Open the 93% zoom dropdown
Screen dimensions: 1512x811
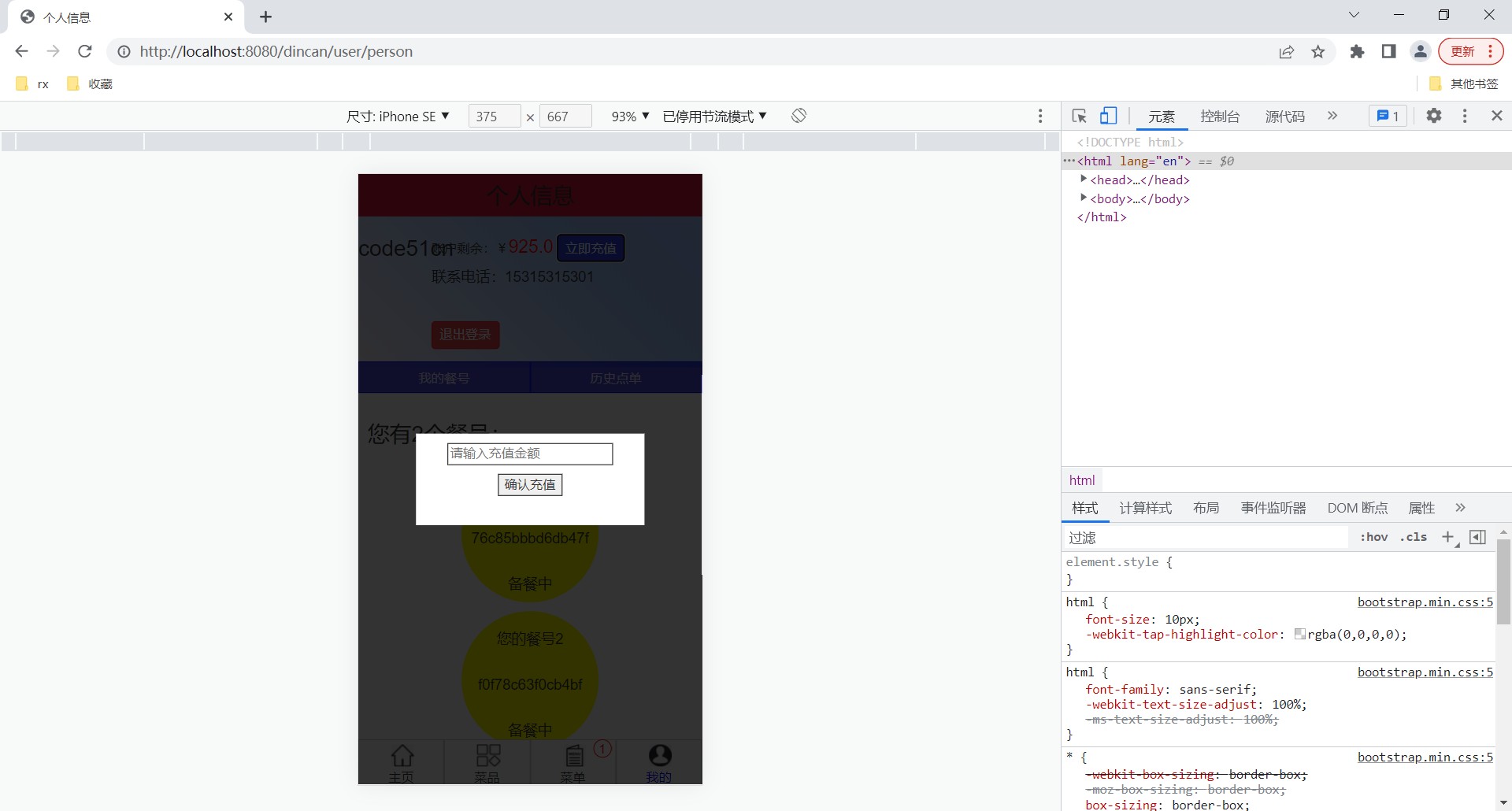tap(630, 117)
